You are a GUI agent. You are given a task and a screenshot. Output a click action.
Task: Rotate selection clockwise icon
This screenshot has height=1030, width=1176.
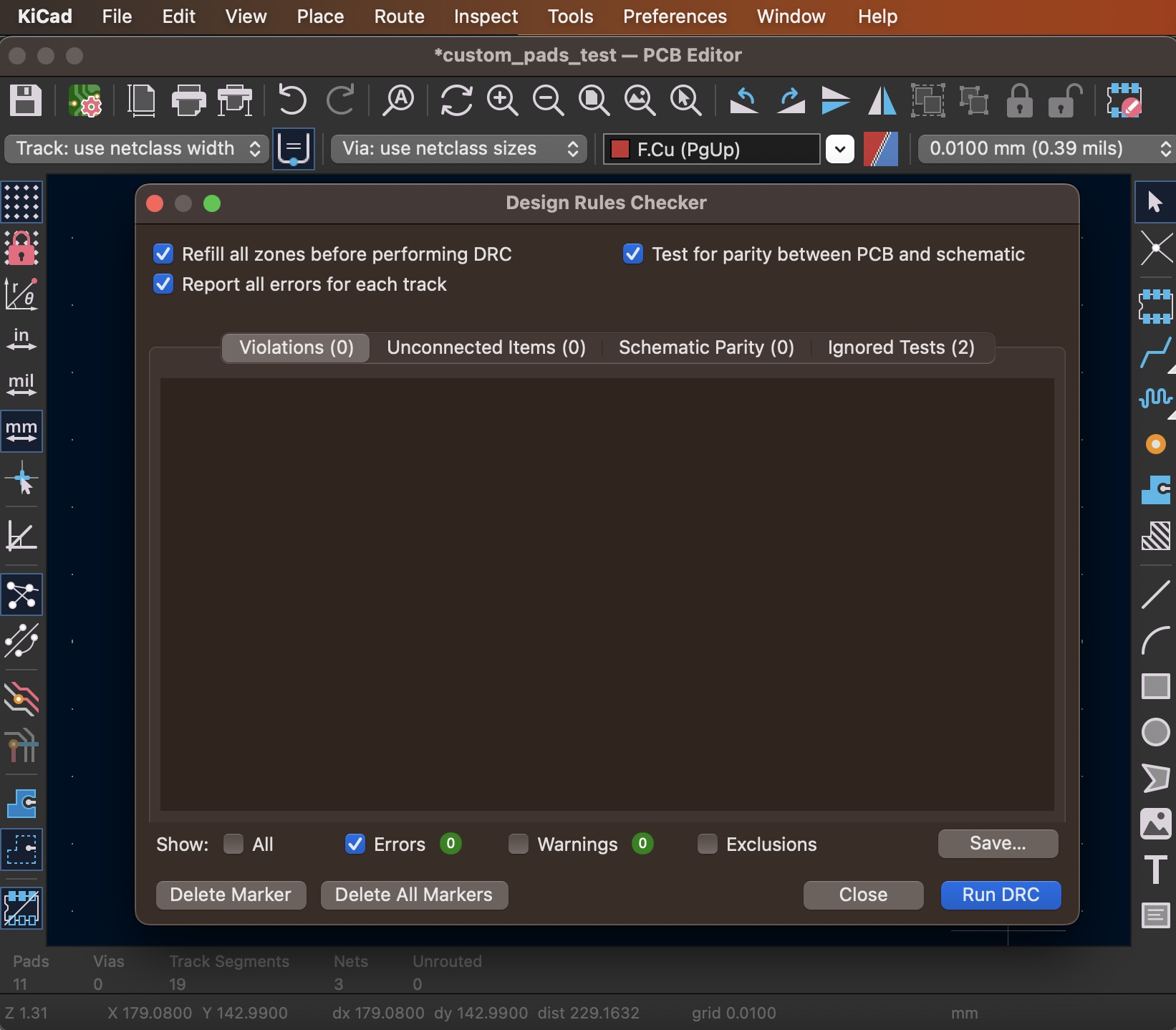tap(791, 100)
